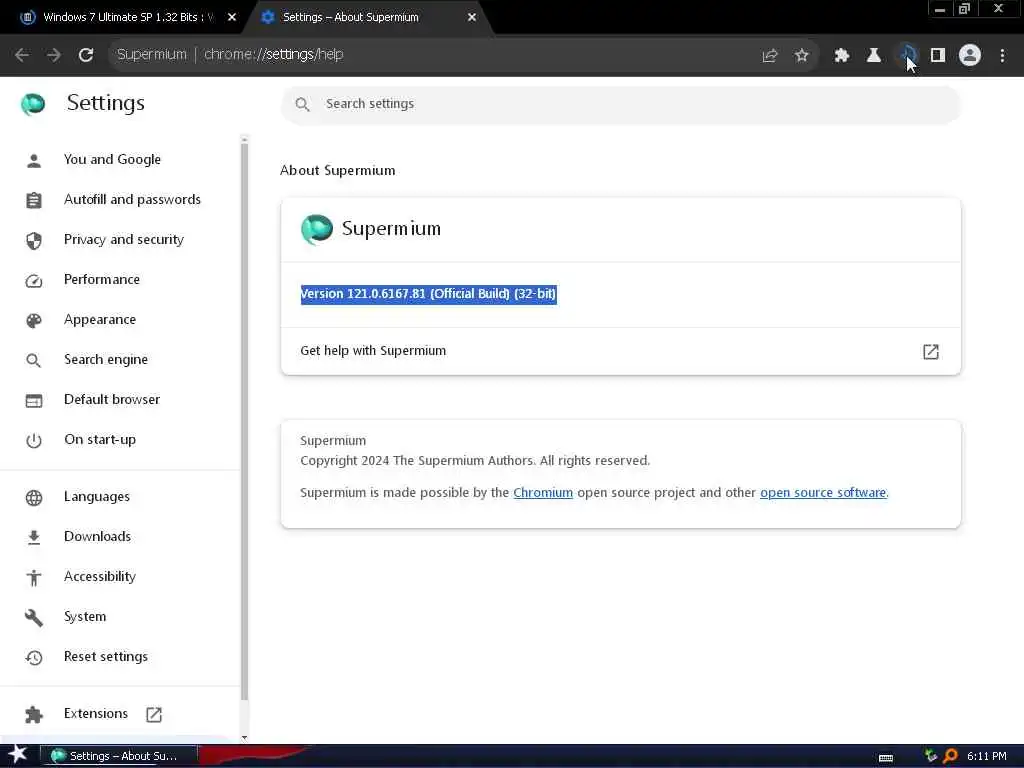Open the Extensions puzzle icon in toolbar
Image resolution: width=1024 pixels, height=768 pixels.
pyautogui.click(x=842, y=56)
